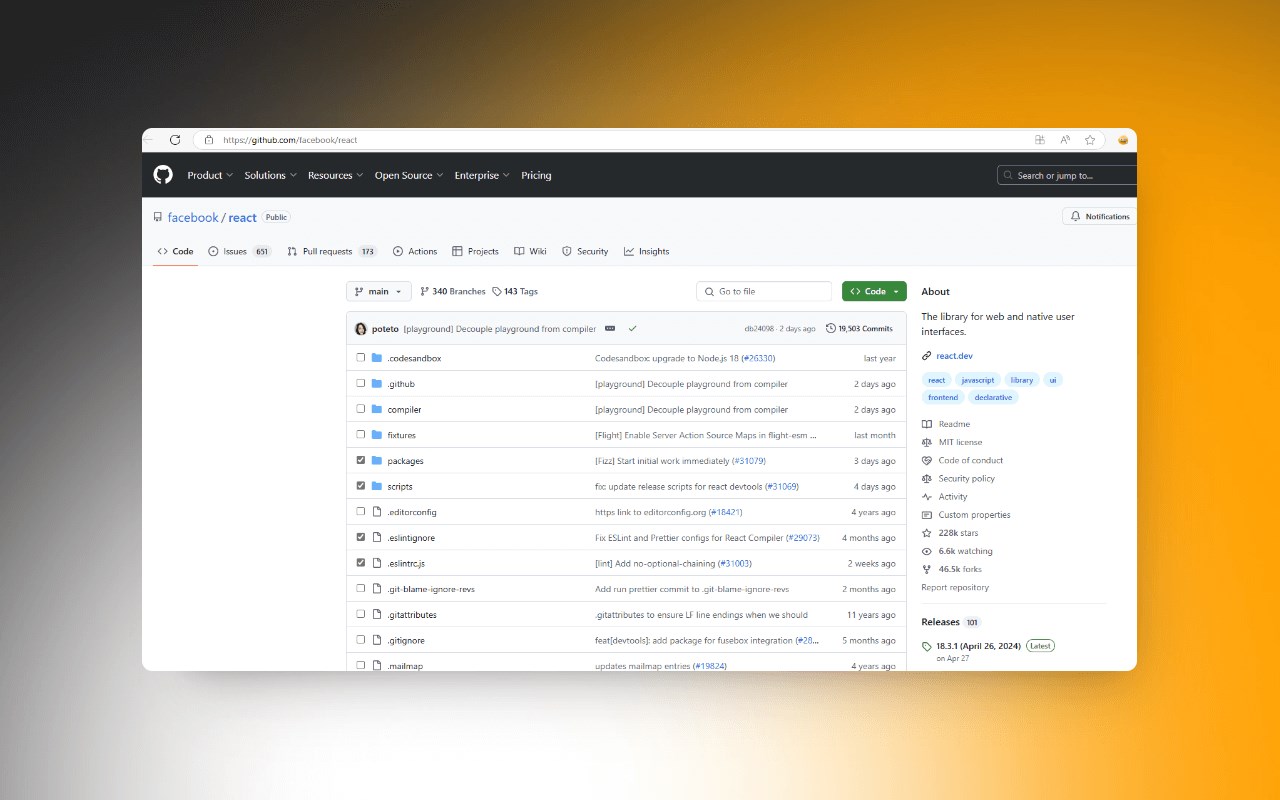Open .codesandbox folder icon
The image size is (1280, 800).
(x=377, y=358)
